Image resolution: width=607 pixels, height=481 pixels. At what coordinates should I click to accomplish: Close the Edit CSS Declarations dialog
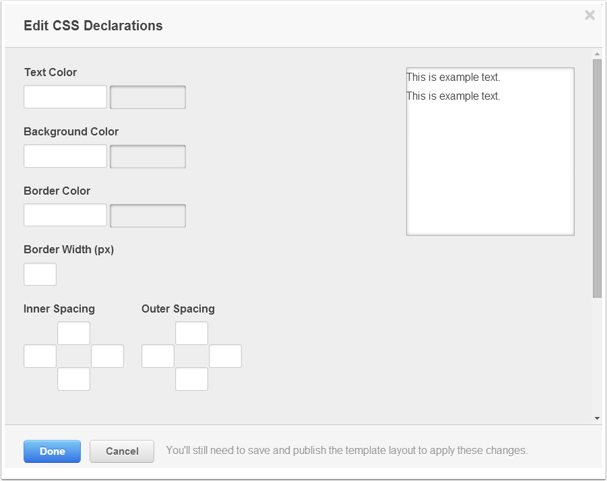590,15
